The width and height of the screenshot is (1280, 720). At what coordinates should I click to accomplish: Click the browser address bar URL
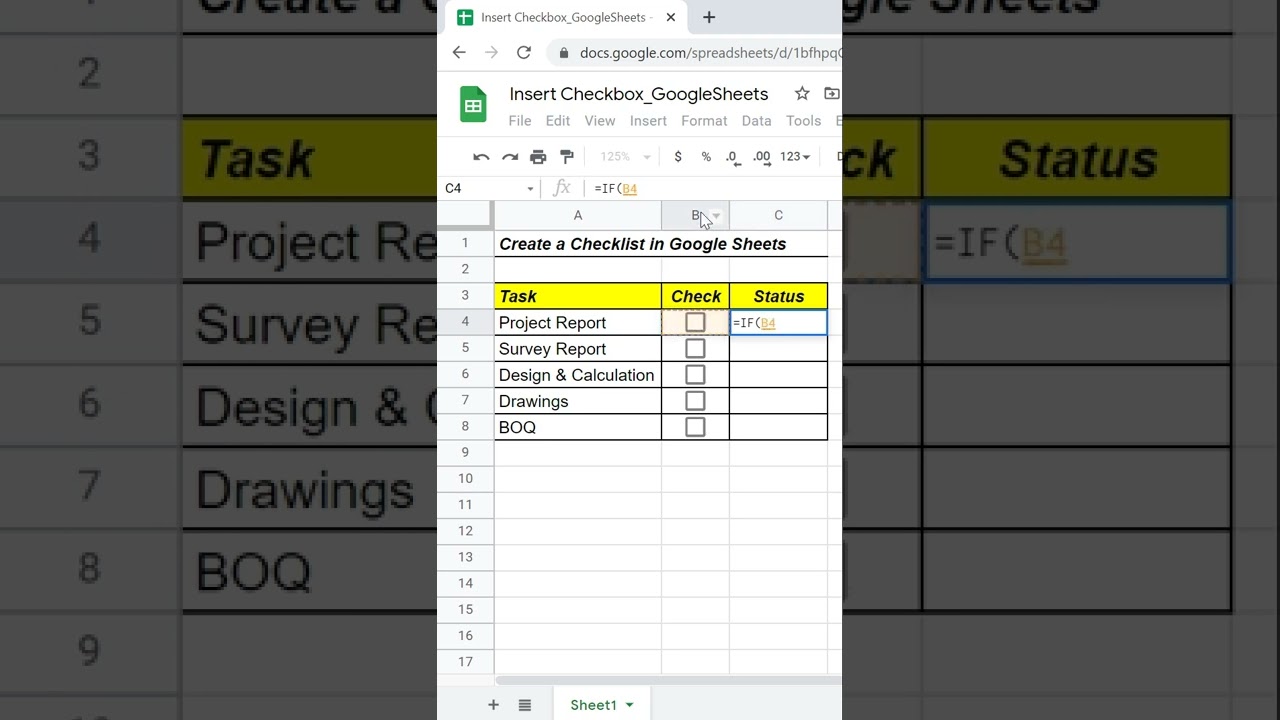710,53
